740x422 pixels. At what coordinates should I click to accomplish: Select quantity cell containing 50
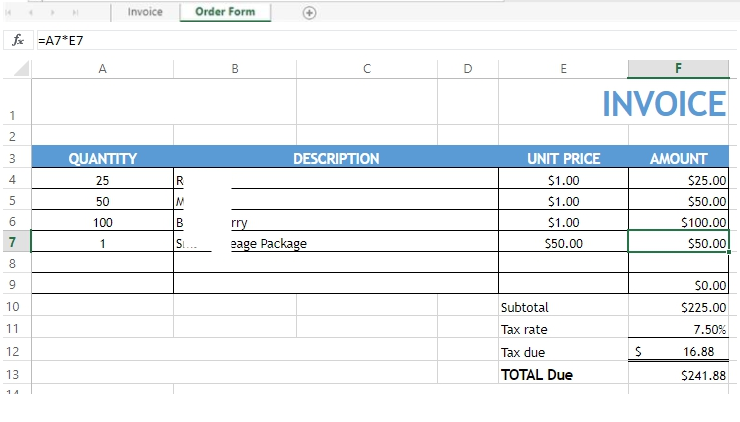102,200
